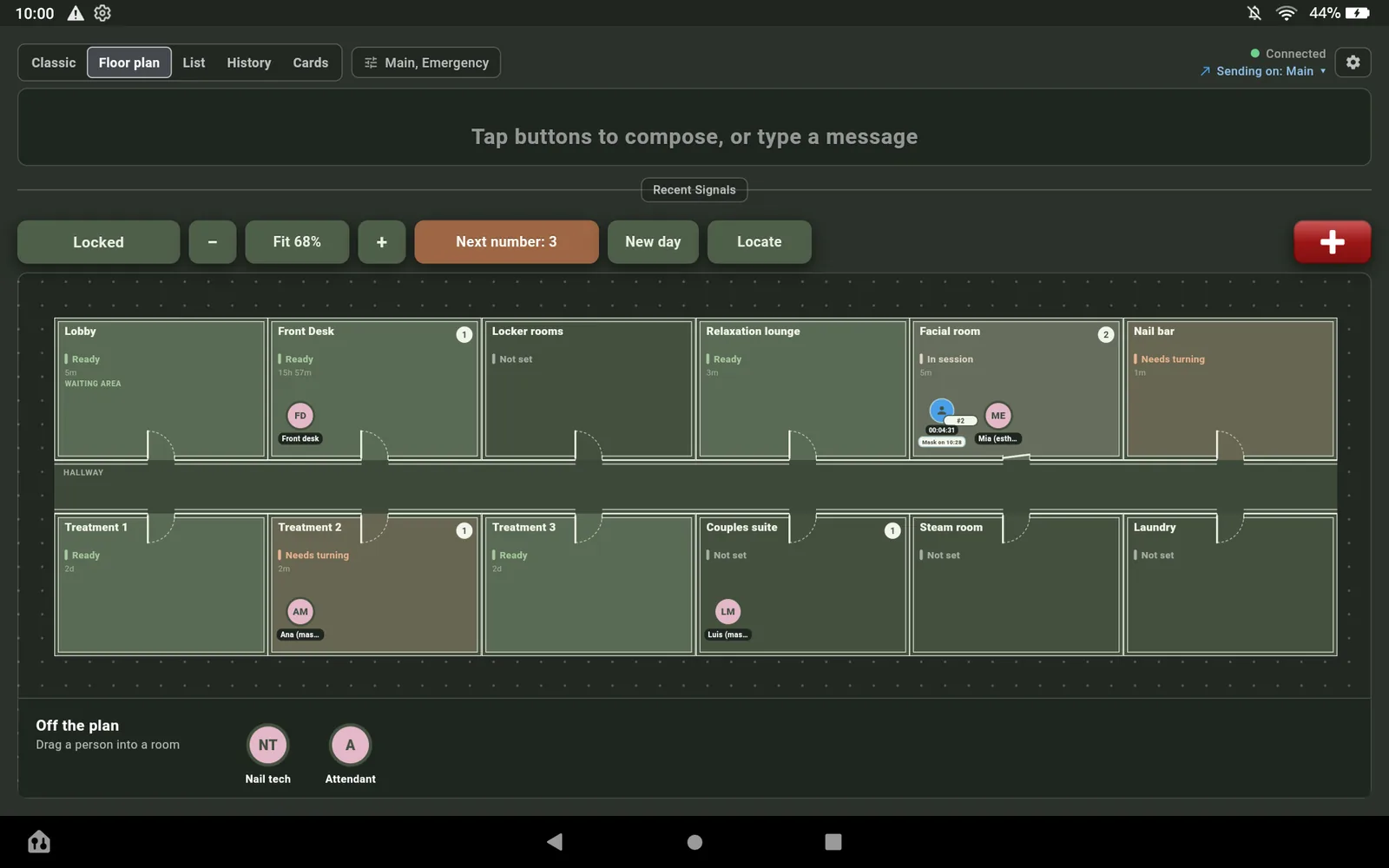
Task: Click the 00:04:31 session timer
Action: 941,431
